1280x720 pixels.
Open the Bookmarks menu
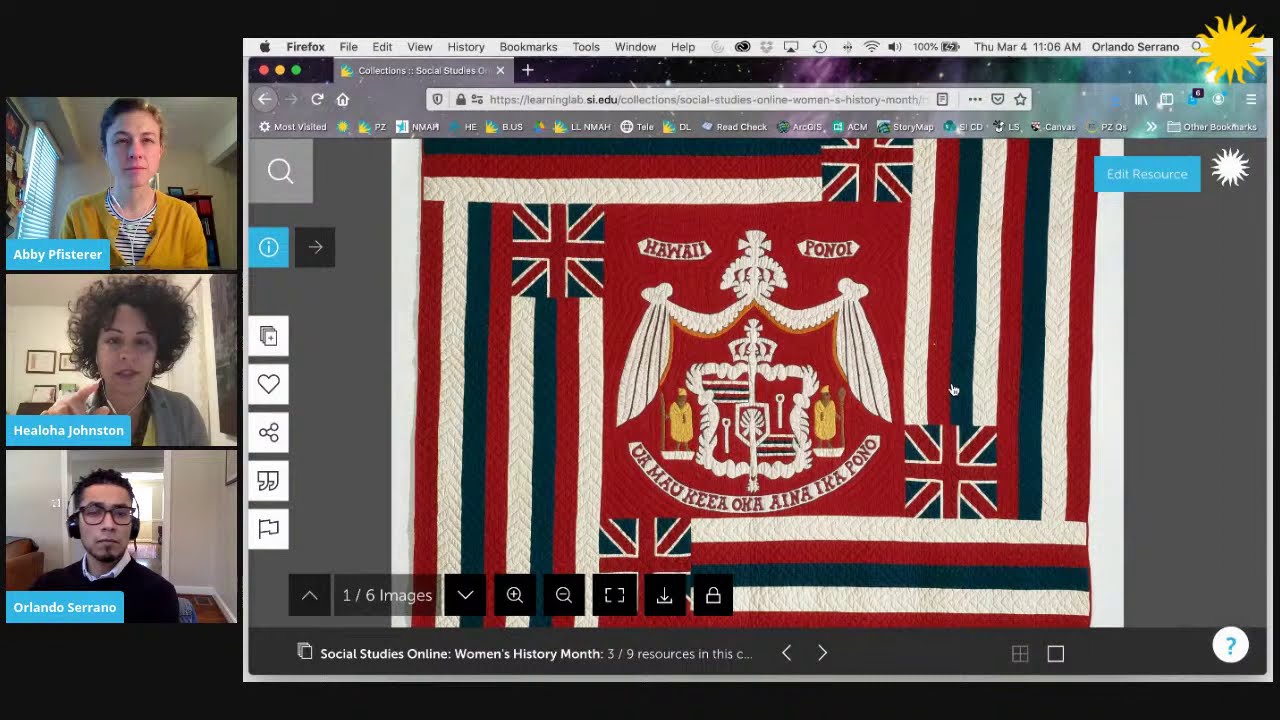[x=528, y=47]
